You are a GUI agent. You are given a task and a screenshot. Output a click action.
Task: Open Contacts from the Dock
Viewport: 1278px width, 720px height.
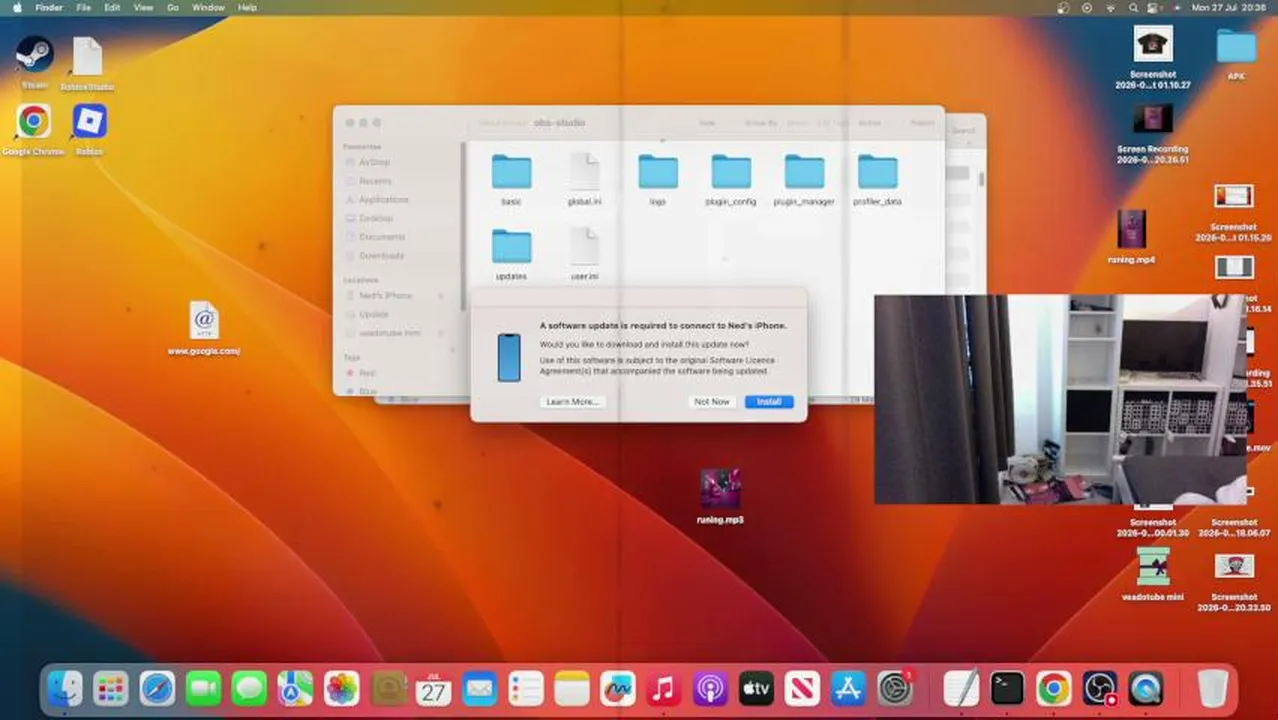[x=387, y=688]
